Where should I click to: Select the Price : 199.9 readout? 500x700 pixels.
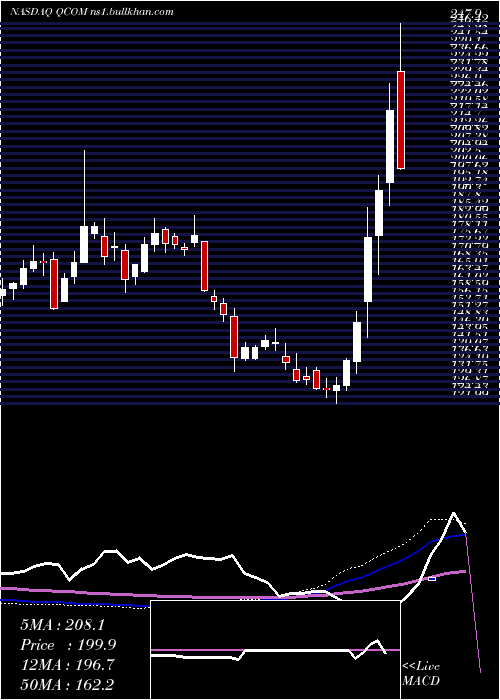pyautogui.click(x=68, y=645)
